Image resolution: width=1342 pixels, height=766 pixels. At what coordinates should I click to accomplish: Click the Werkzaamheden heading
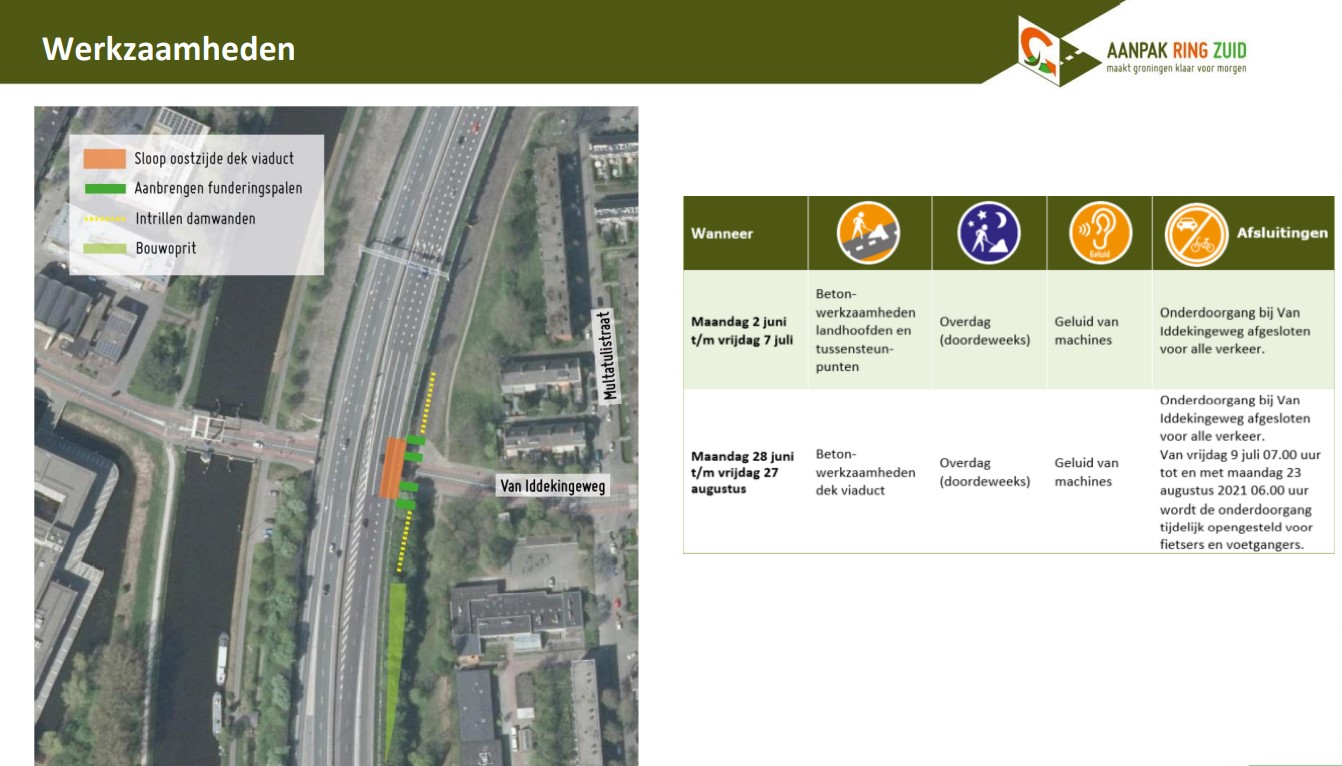pos(169,48)
